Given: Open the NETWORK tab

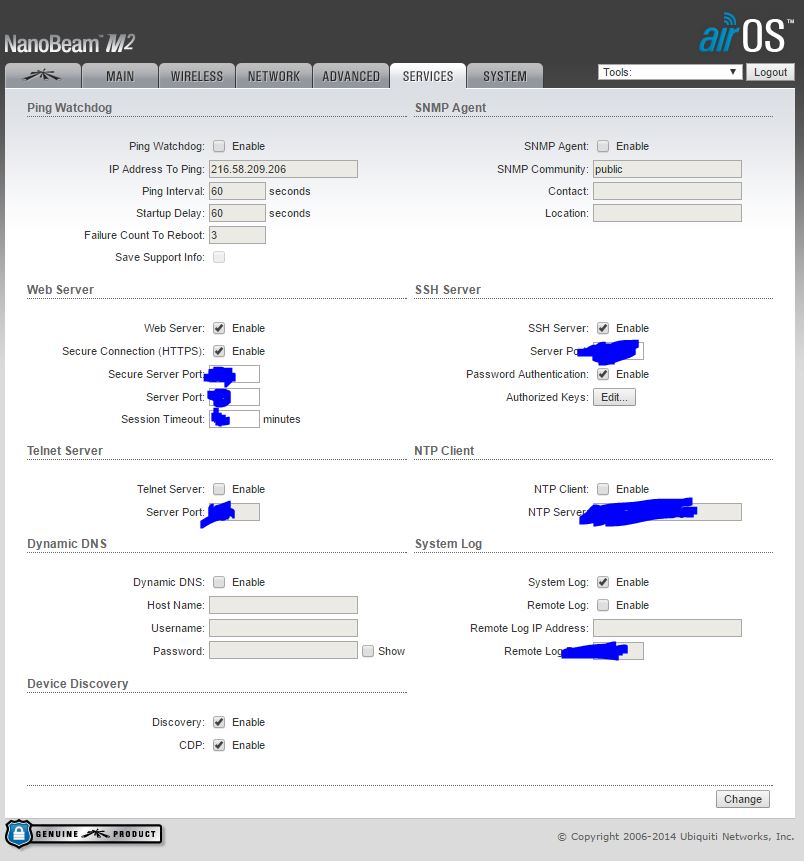Looking at the screenshot, I should point(273,76).
